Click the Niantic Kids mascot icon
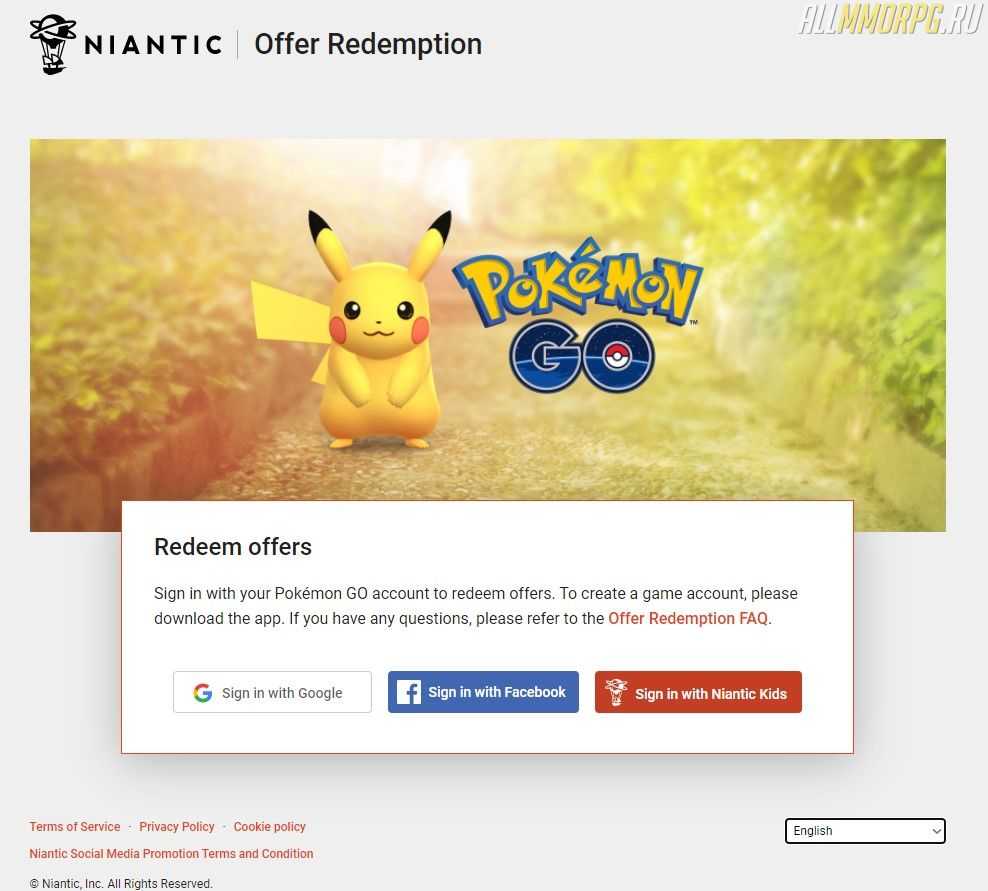 [616, 692]
